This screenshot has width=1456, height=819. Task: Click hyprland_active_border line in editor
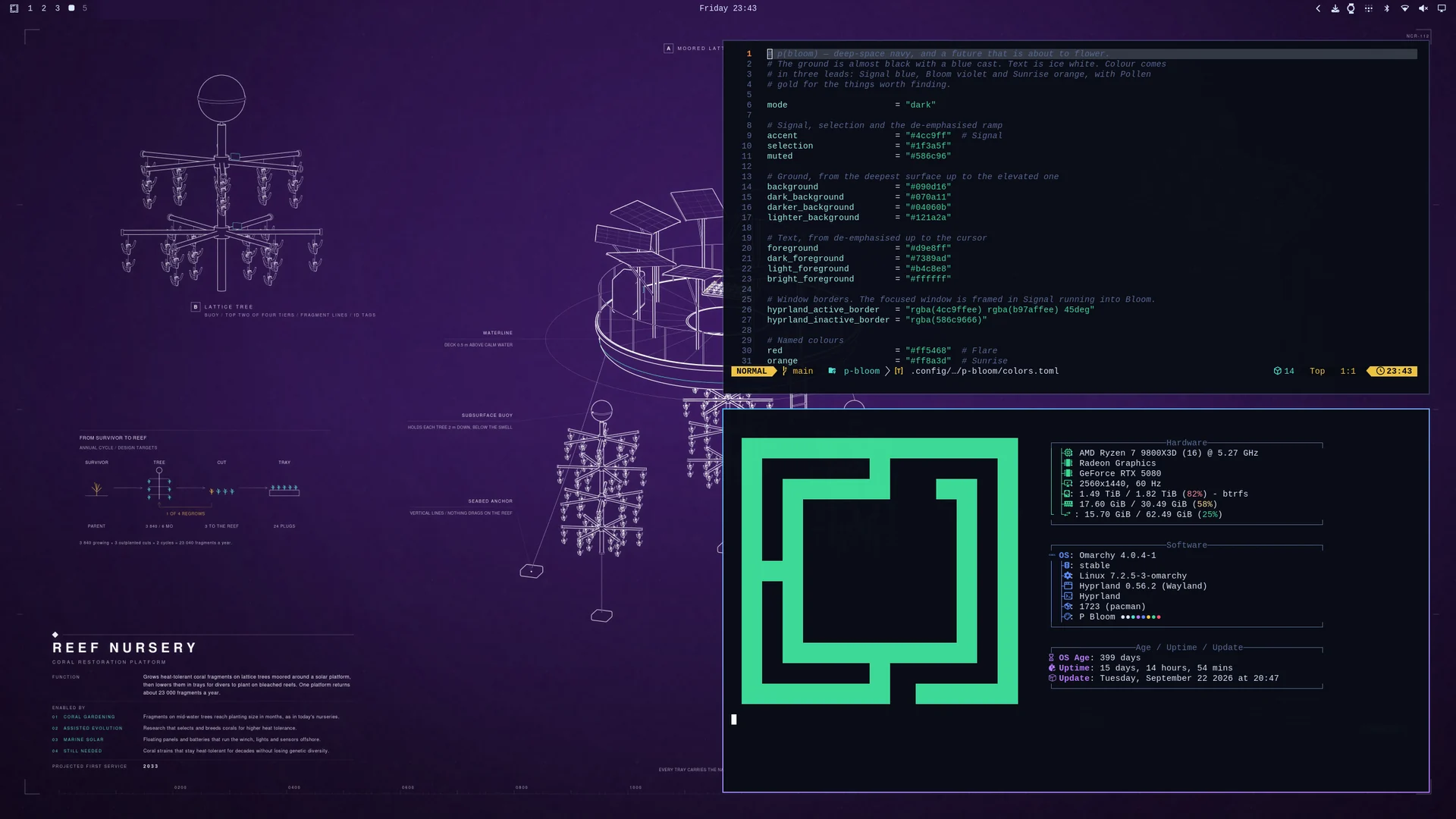(x=930, y=310)
